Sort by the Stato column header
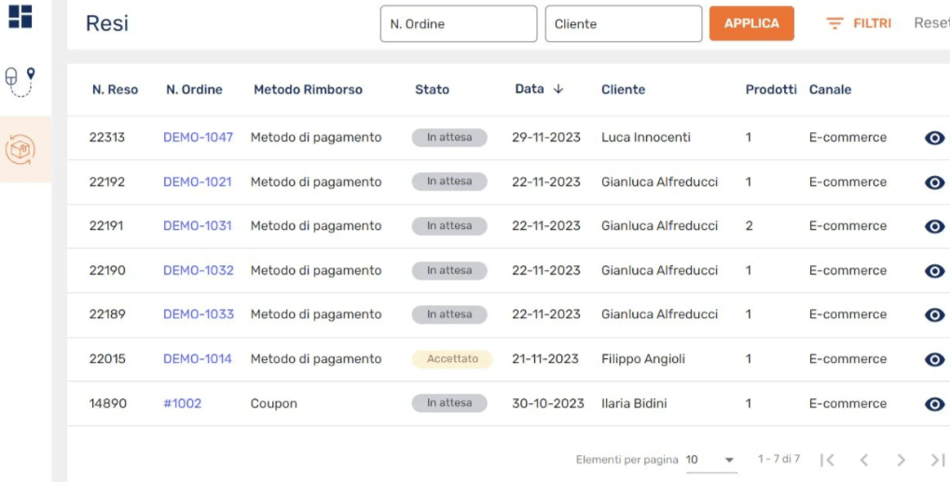 tap(432, 89)
